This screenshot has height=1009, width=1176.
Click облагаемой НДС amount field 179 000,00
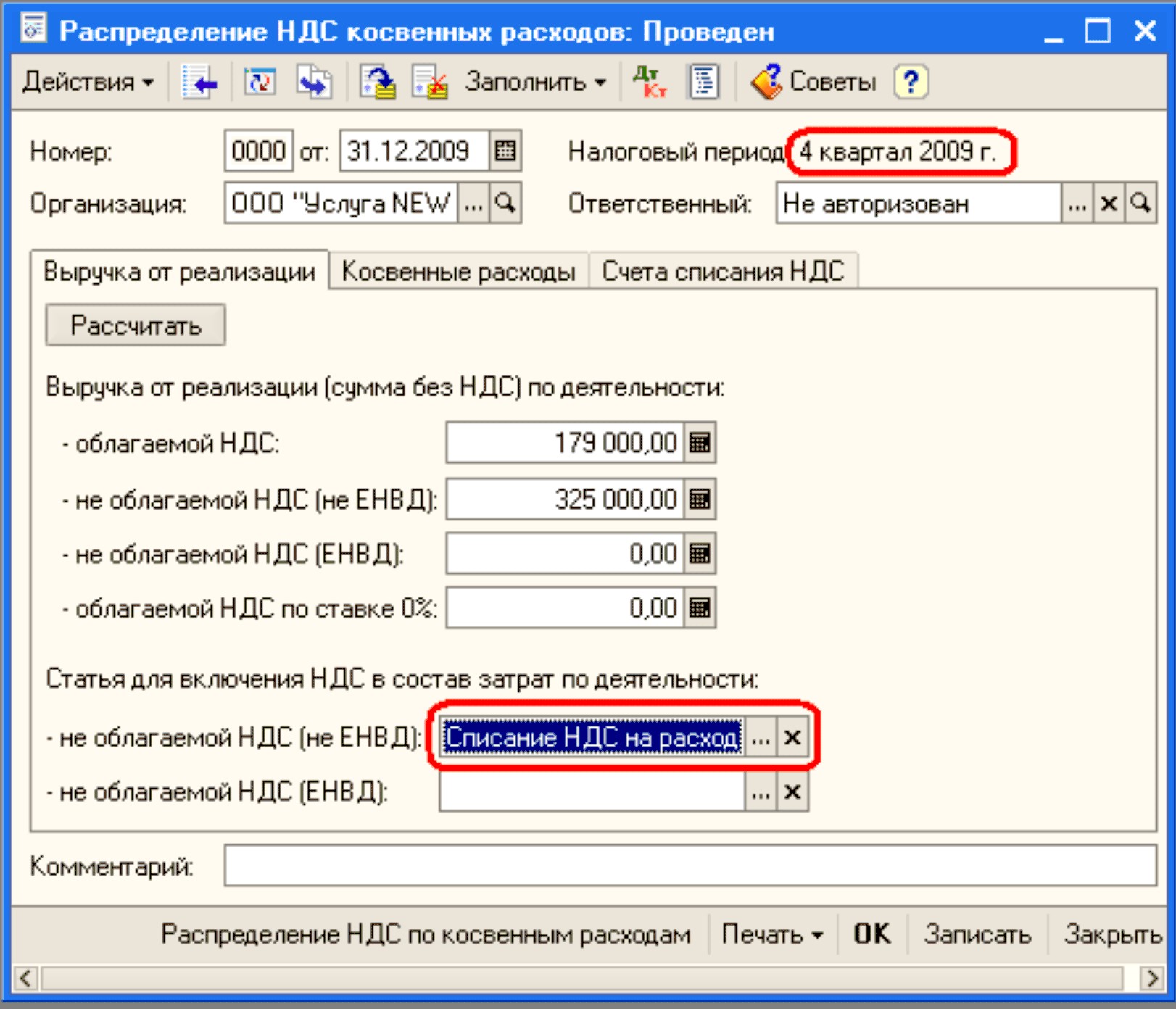tap(565, 442)
